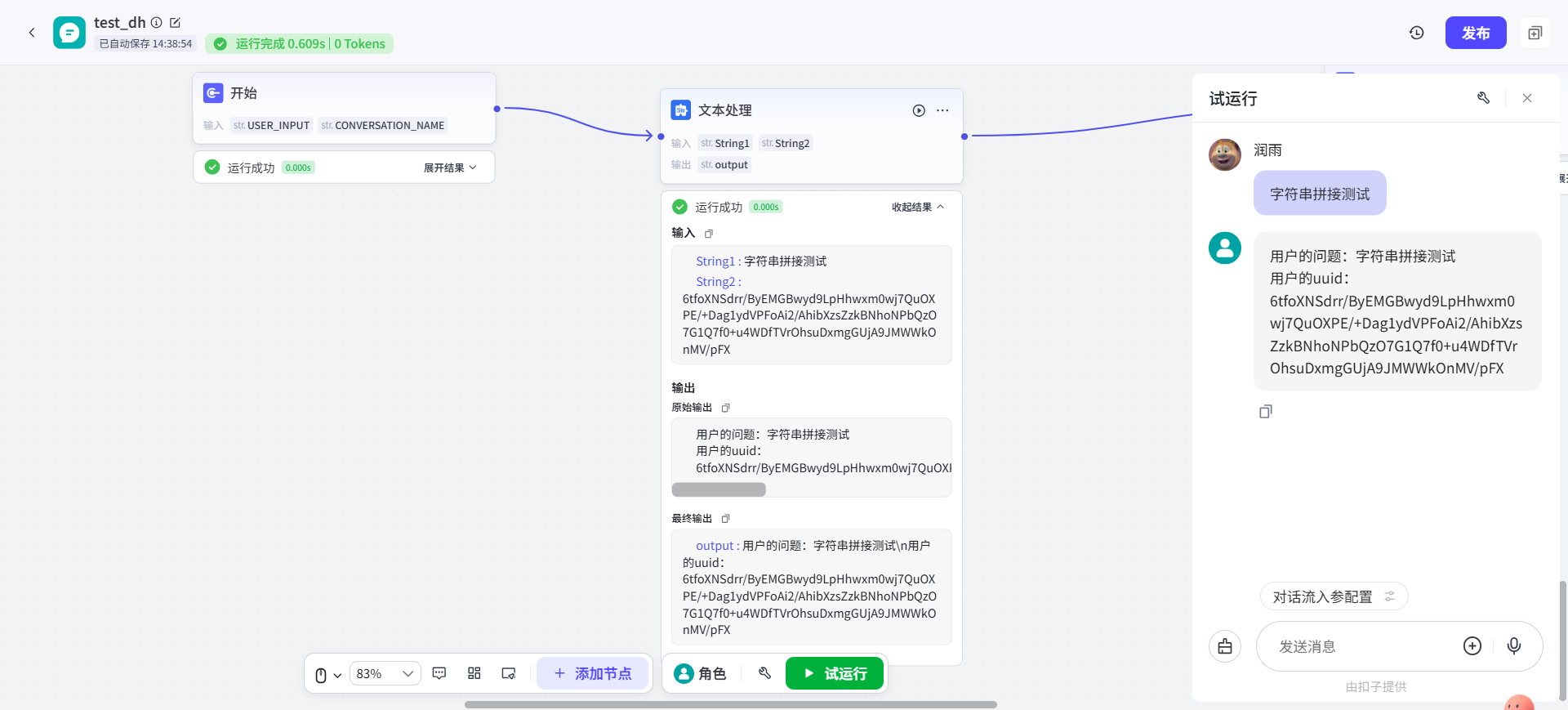Viewport: 1568px width, 710px height.
Task: Collapse results with 收起结果
Action: coord(918,207)
